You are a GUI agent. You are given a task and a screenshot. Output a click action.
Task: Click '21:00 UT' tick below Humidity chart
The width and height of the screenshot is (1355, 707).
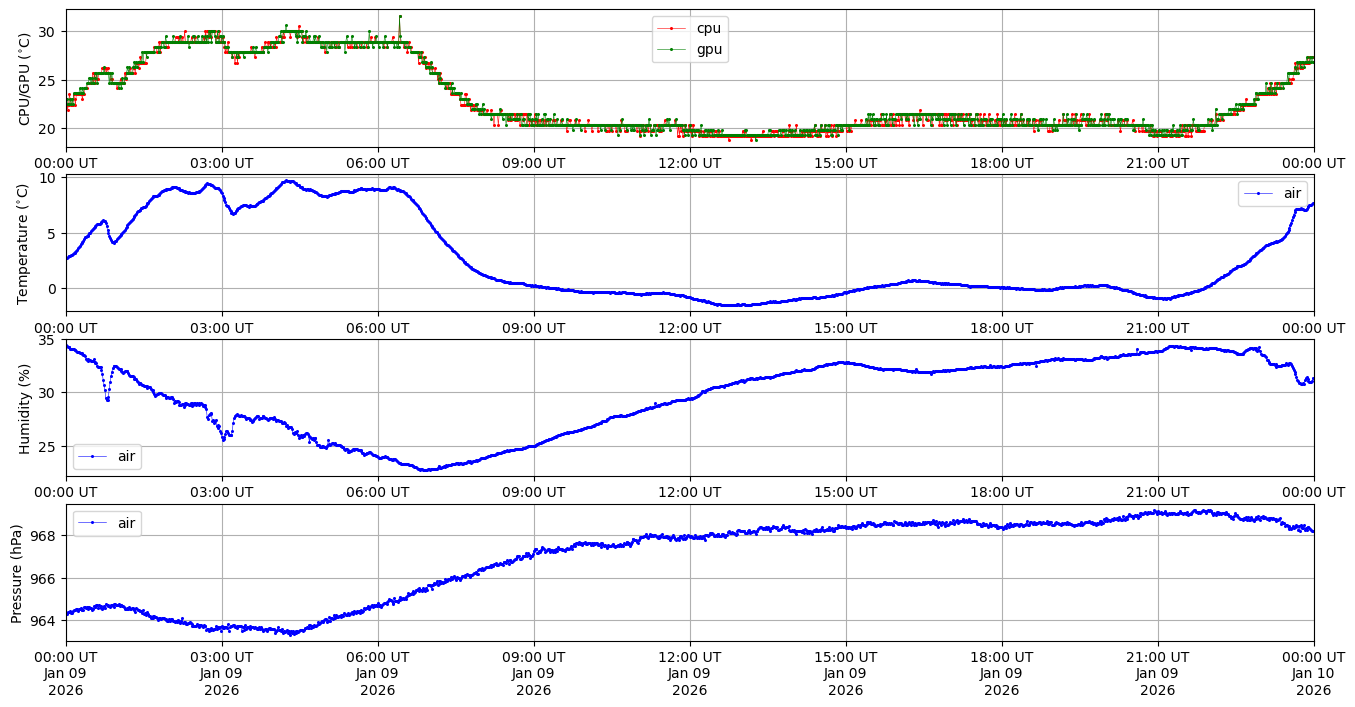(x=1157, y=492)
